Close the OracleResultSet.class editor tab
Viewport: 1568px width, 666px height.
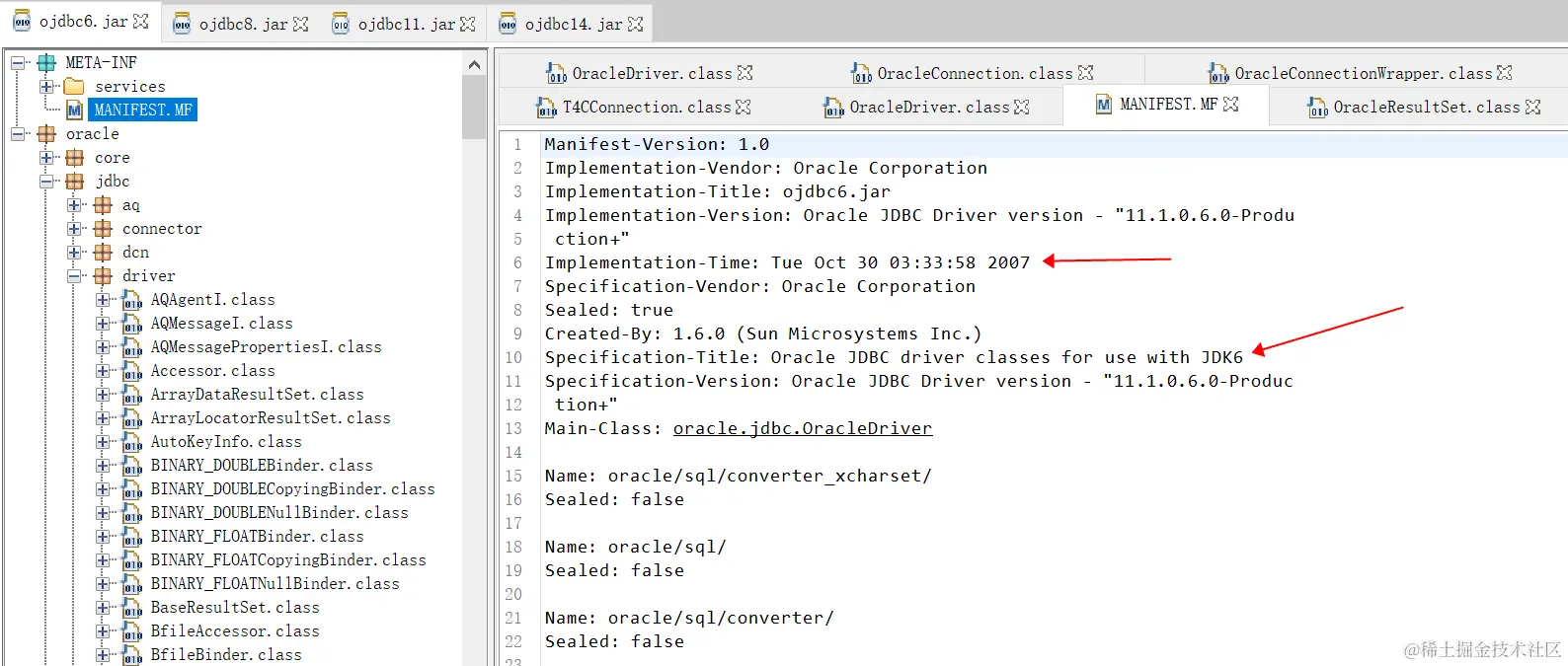click(1532, 107)
